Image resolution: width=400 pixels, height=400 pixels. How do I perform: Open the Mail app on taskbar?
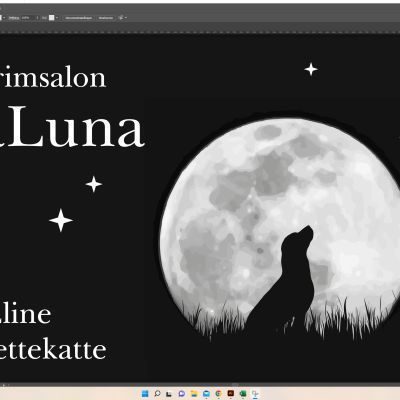pyautogui.click(x=206, y=394)
